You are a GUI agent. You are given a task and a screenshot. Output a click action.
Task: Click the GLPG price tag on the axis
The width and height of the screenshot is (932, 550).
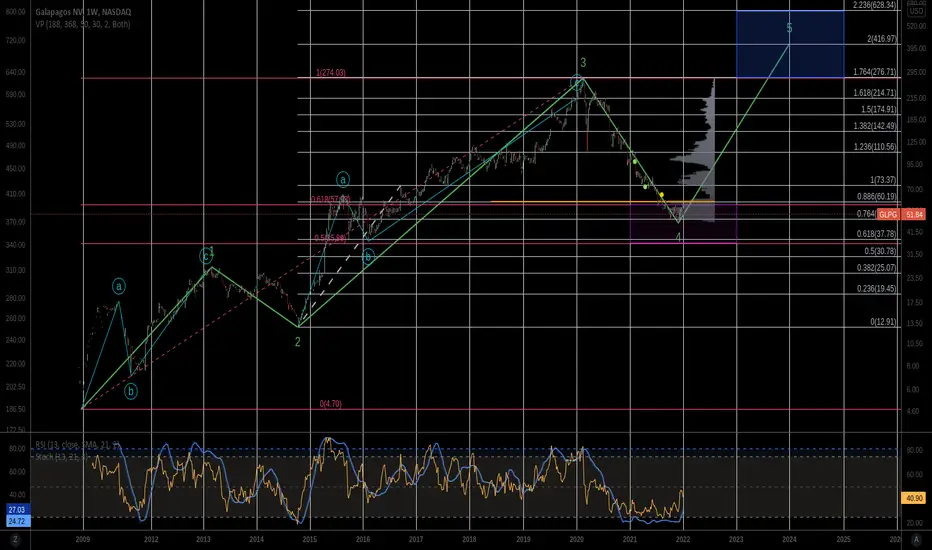(888, 214)
